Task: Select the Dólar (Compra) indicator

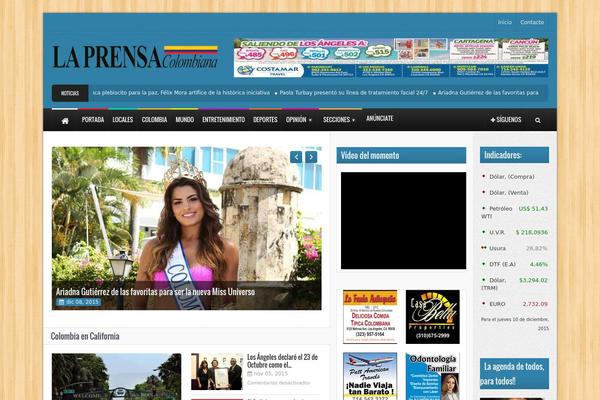Action: coord(512,177)
